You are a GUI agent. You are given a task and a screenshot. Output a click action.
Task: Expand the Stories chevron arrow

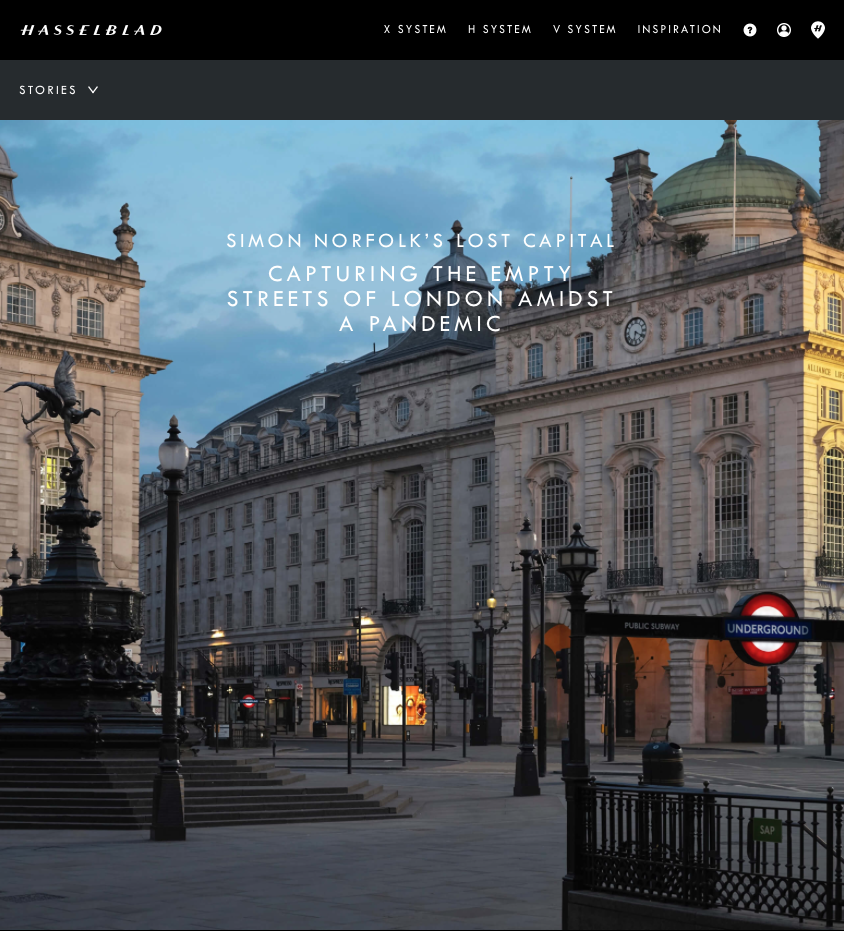click(x=93, y=90)
